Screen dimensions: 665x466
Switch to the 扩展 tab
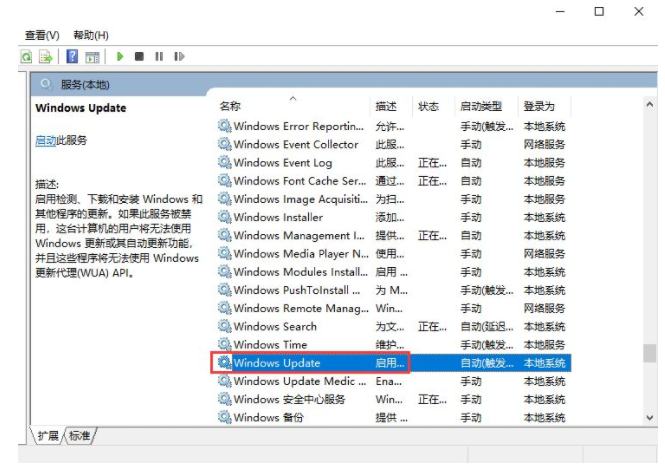tap(47, 436)
